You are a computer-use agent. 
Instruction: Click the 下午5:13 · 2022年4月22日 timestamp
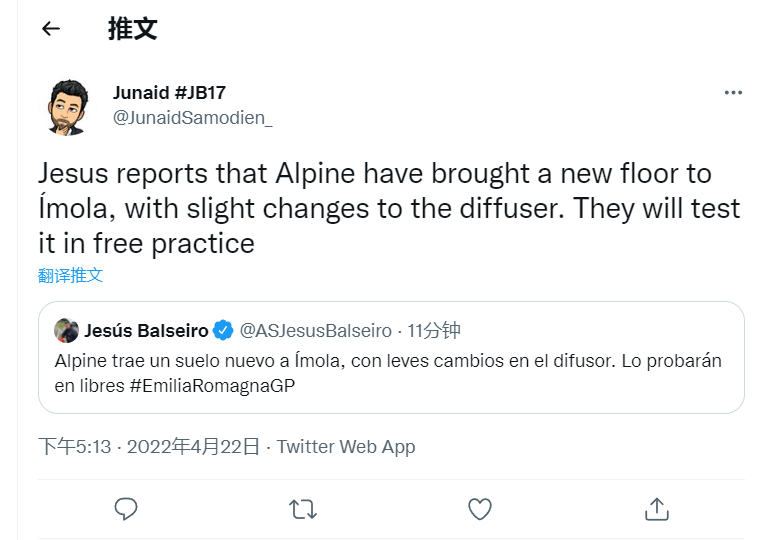point(150,447)
